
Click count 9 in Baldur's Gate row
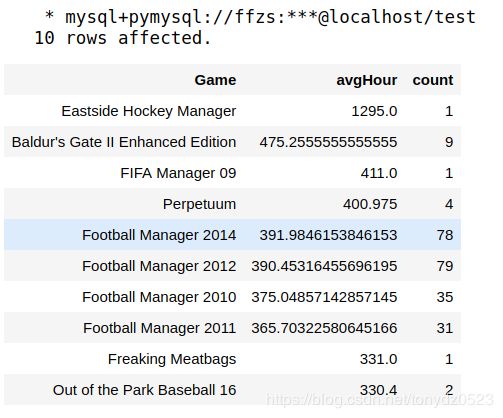pos(449,142)
